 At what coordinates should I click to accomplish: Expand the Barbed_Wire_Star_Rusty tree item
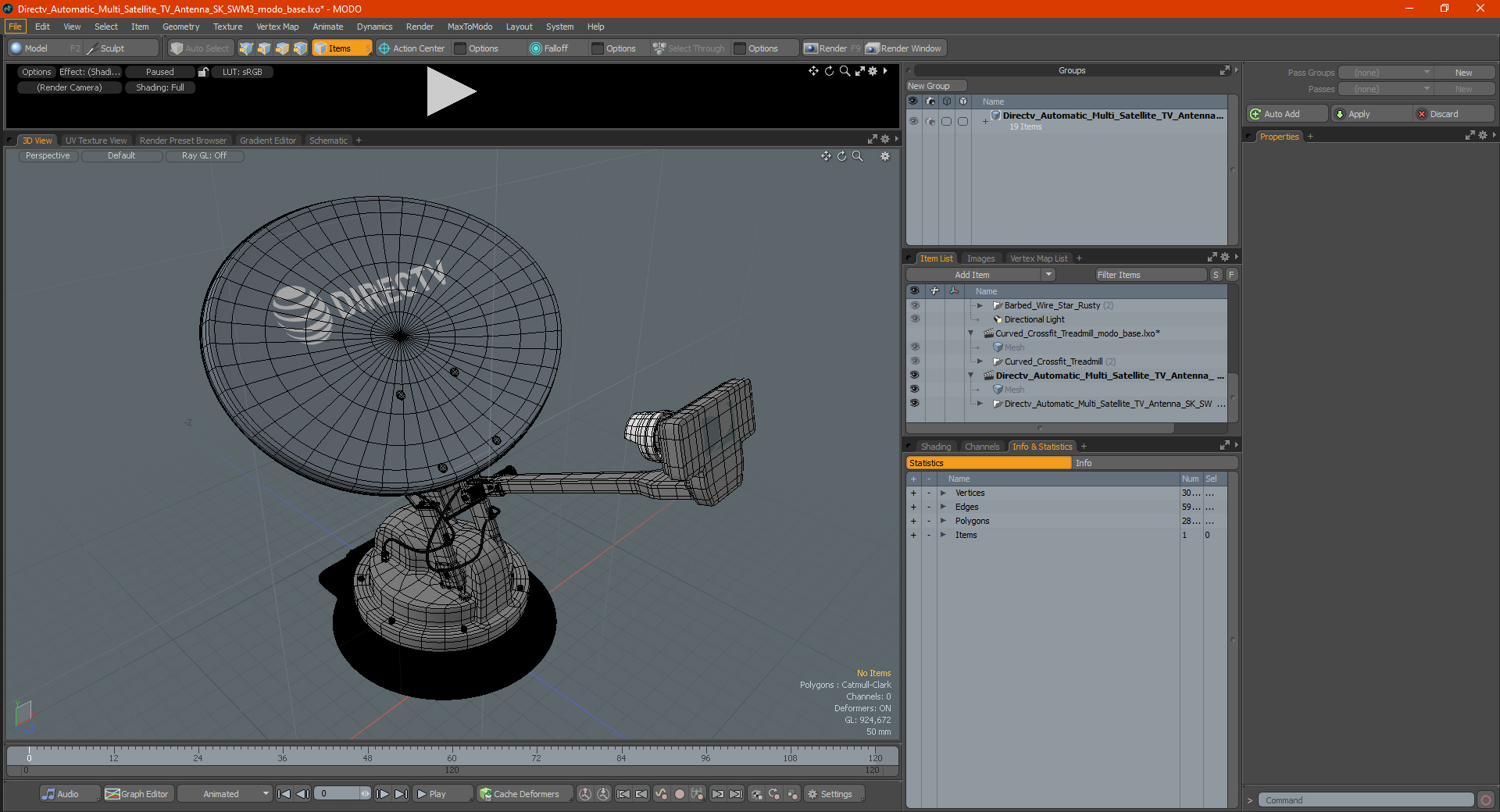click(x=980, y=305)
